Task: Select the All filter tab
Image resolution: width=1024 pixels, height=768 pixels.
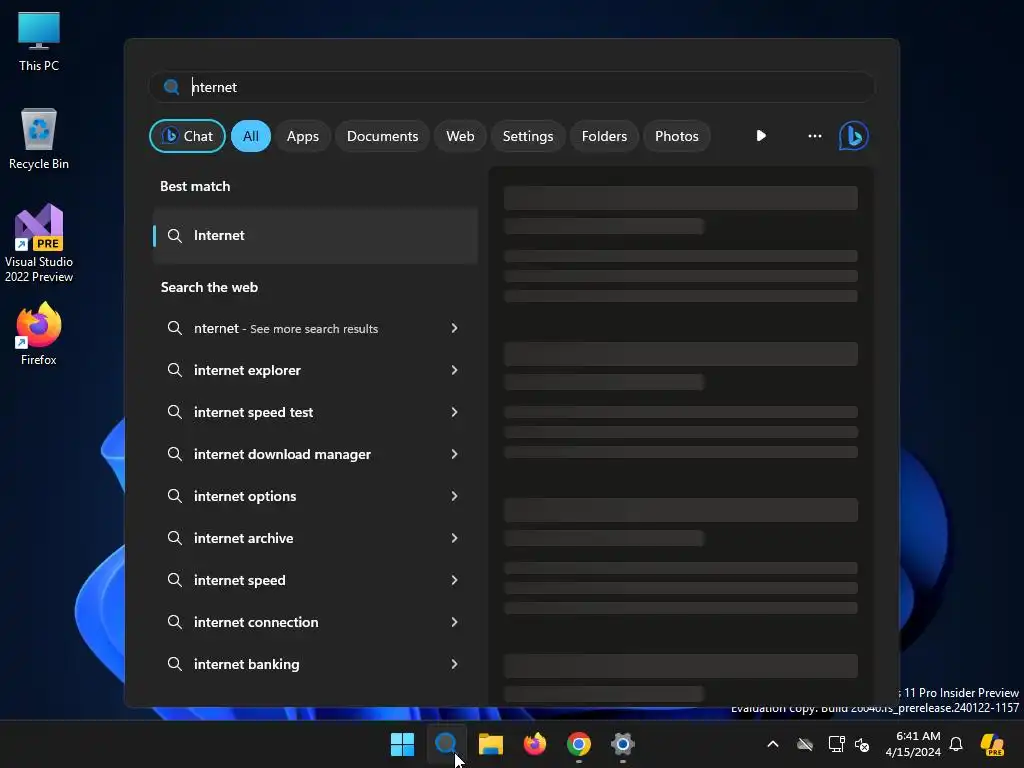Action: pyautogui.click(x=251, y=136)
